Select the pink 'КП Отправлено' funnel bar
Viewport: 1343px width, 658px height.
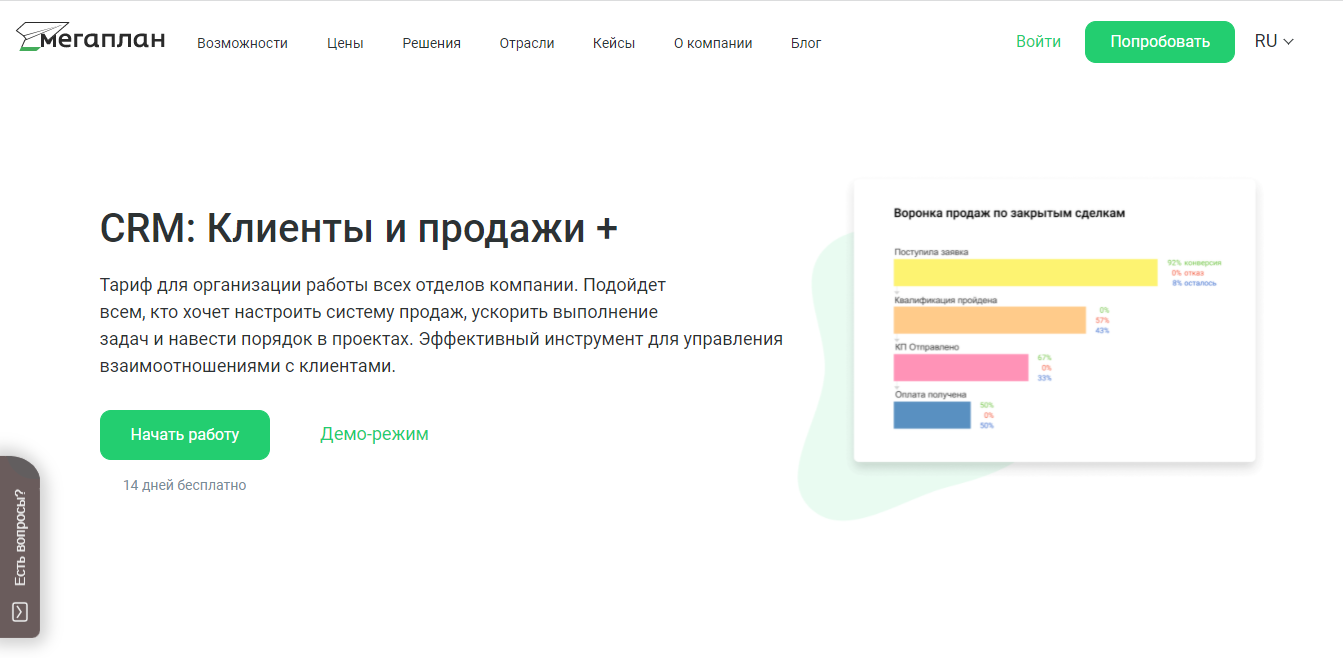tap(958, 367)
